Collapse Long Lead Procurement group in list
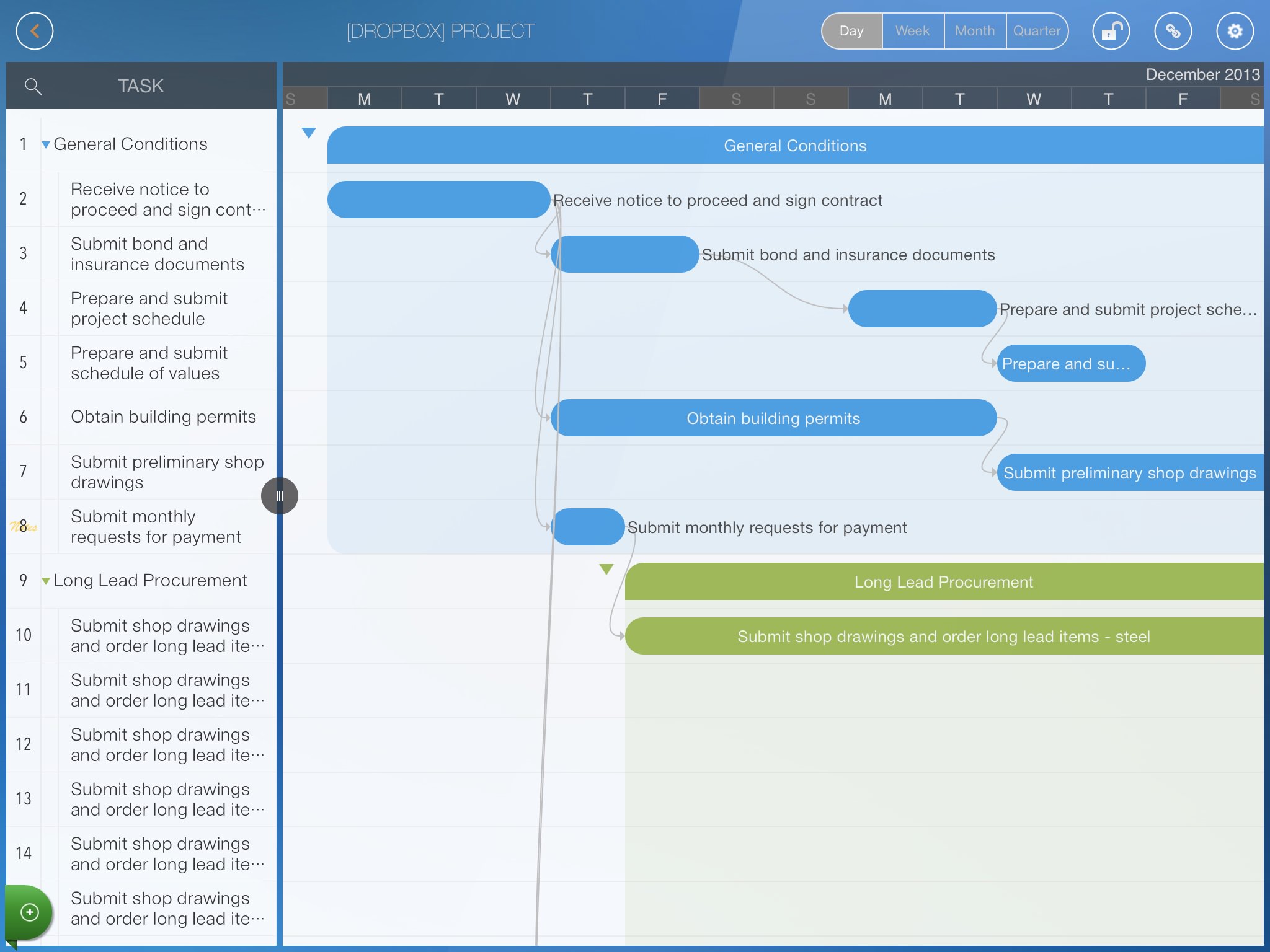This screenshot has height=952, width=1270. point(46,581)
